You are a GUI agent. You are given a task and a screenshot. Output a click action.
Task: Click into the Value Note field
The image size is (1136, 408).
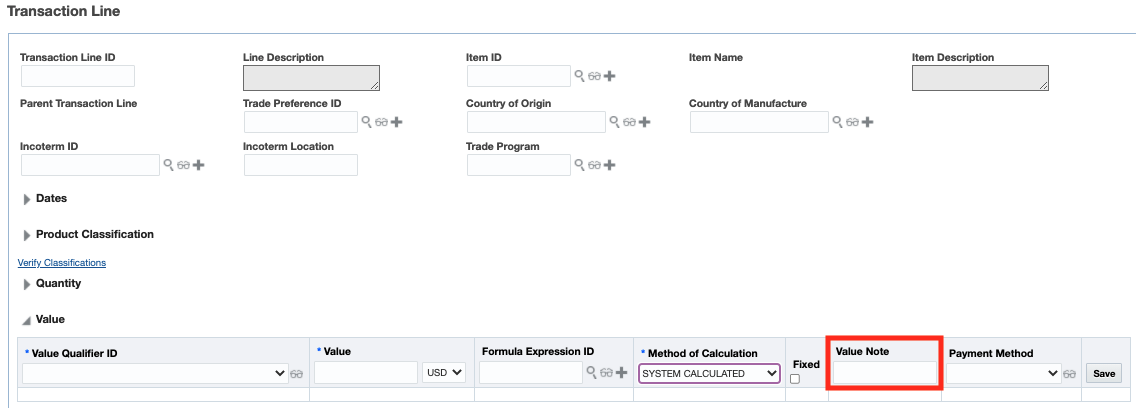885,373
